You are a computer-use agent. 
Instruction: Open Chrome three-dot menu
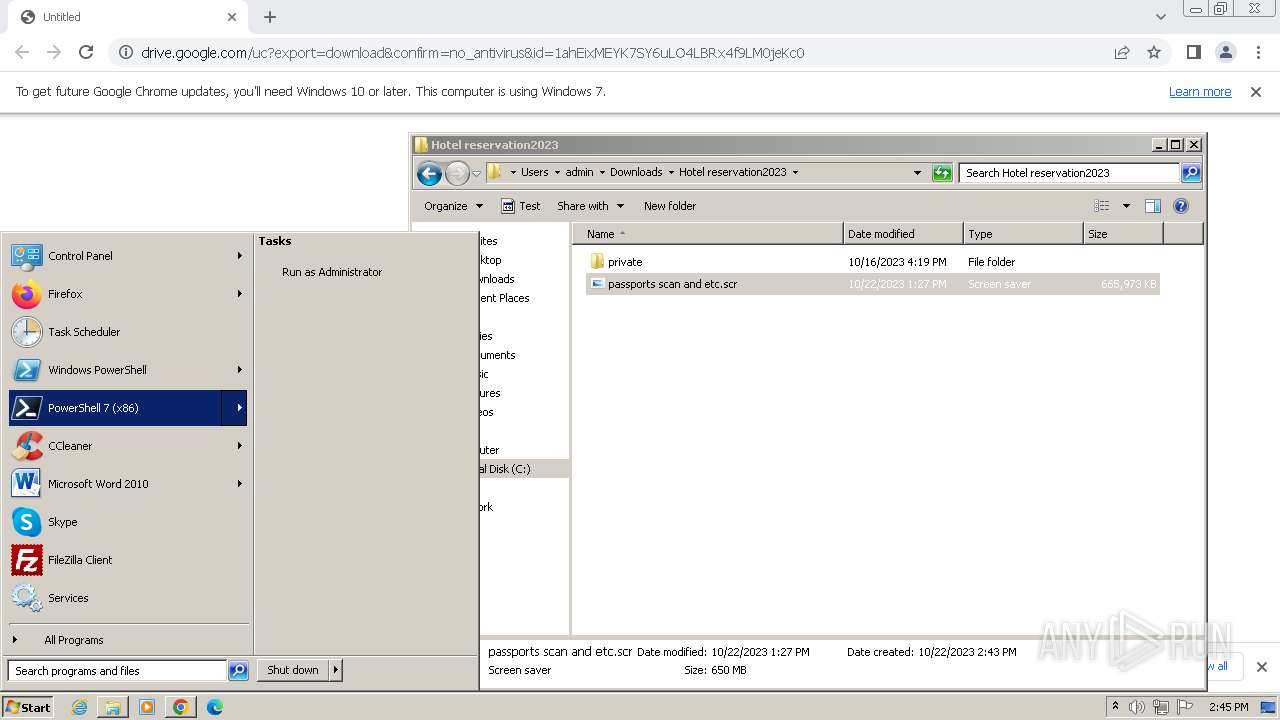click(x=1258, y=52)
